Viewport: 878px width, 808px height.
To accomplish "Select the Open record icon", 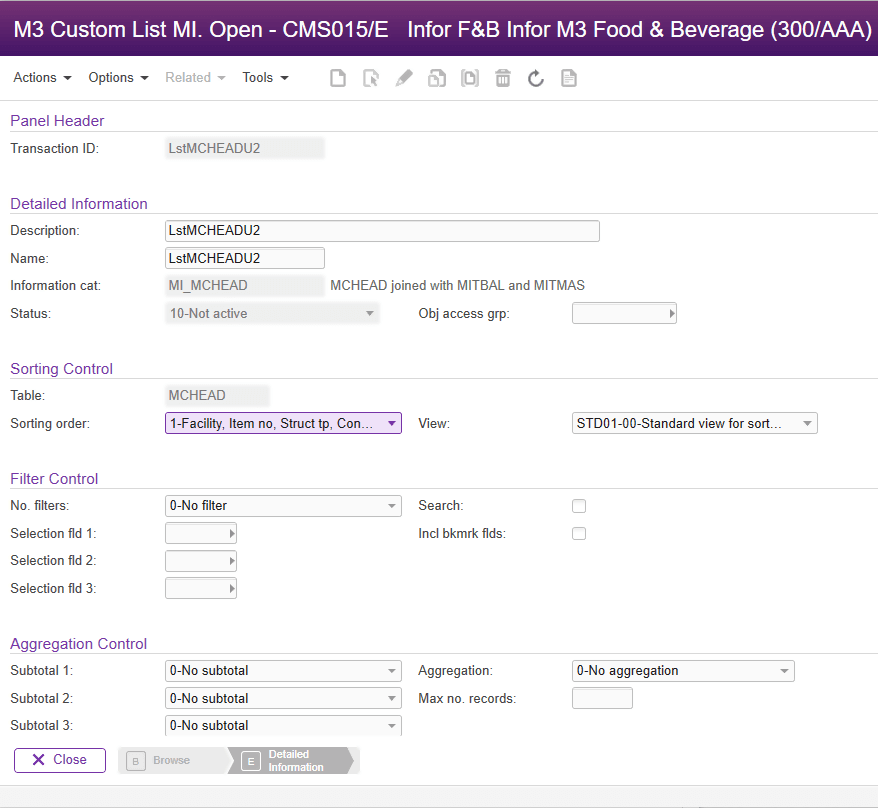I will point(370,77).
